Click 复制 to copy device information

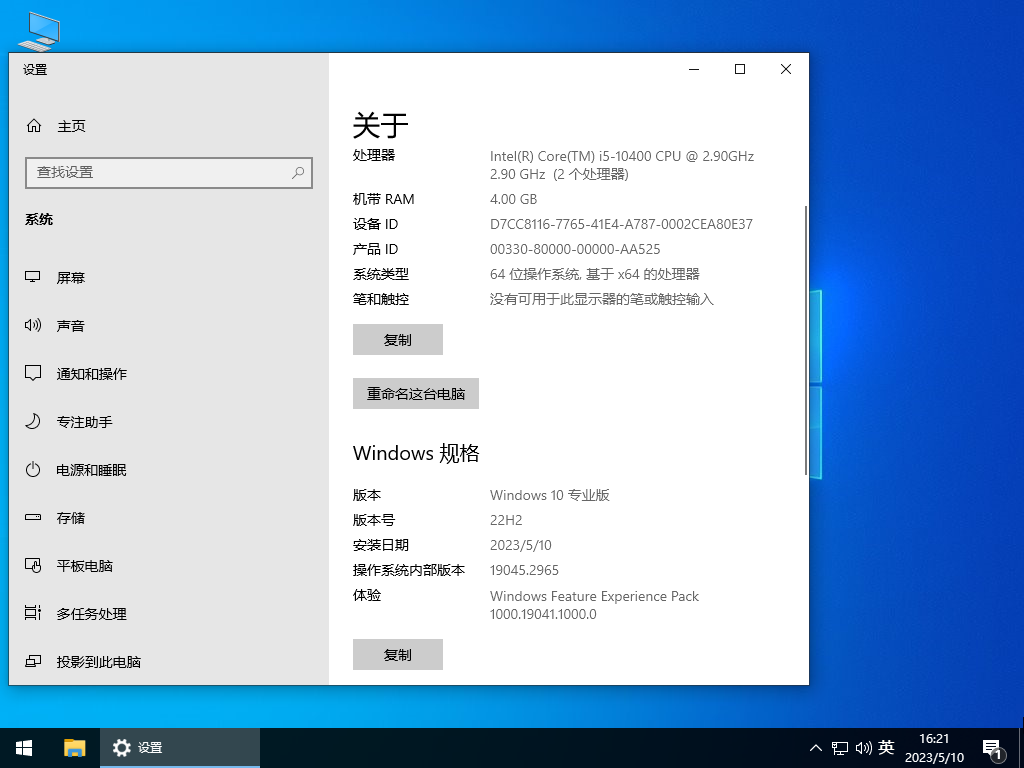(x=397, y=339)
